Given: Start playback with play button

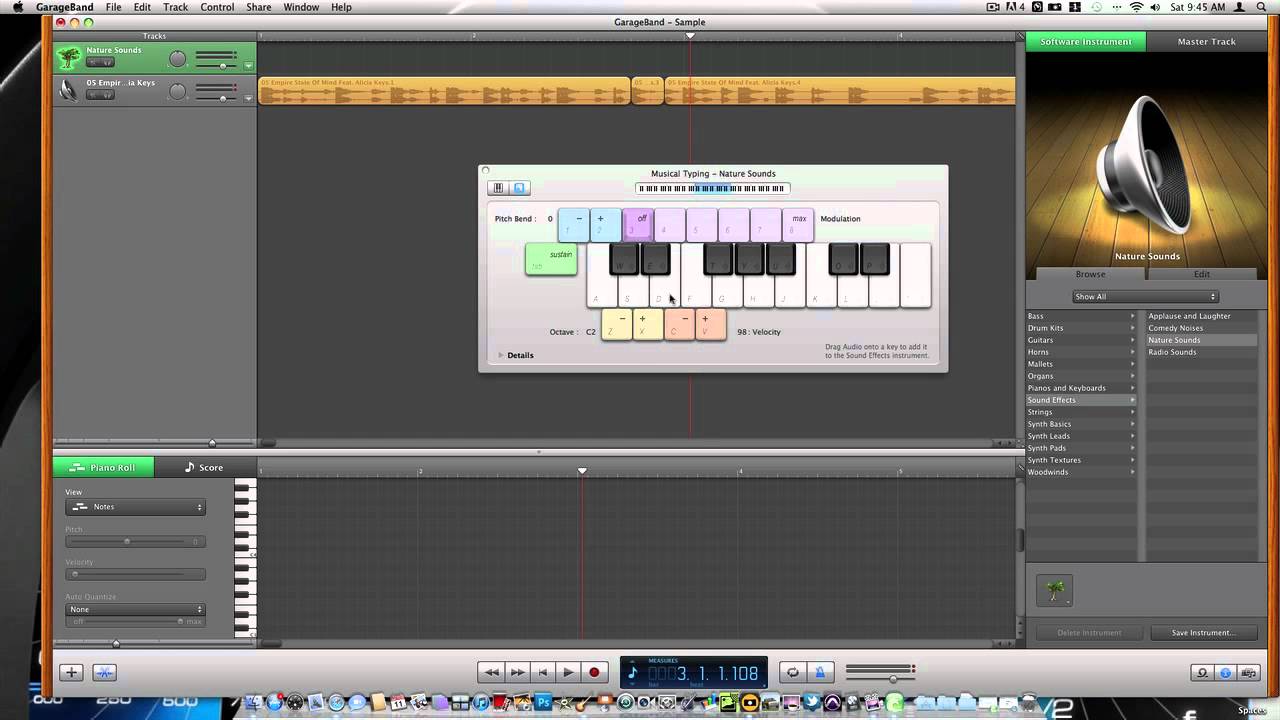Looking at the screenshot, I should (x=568, y=673).
